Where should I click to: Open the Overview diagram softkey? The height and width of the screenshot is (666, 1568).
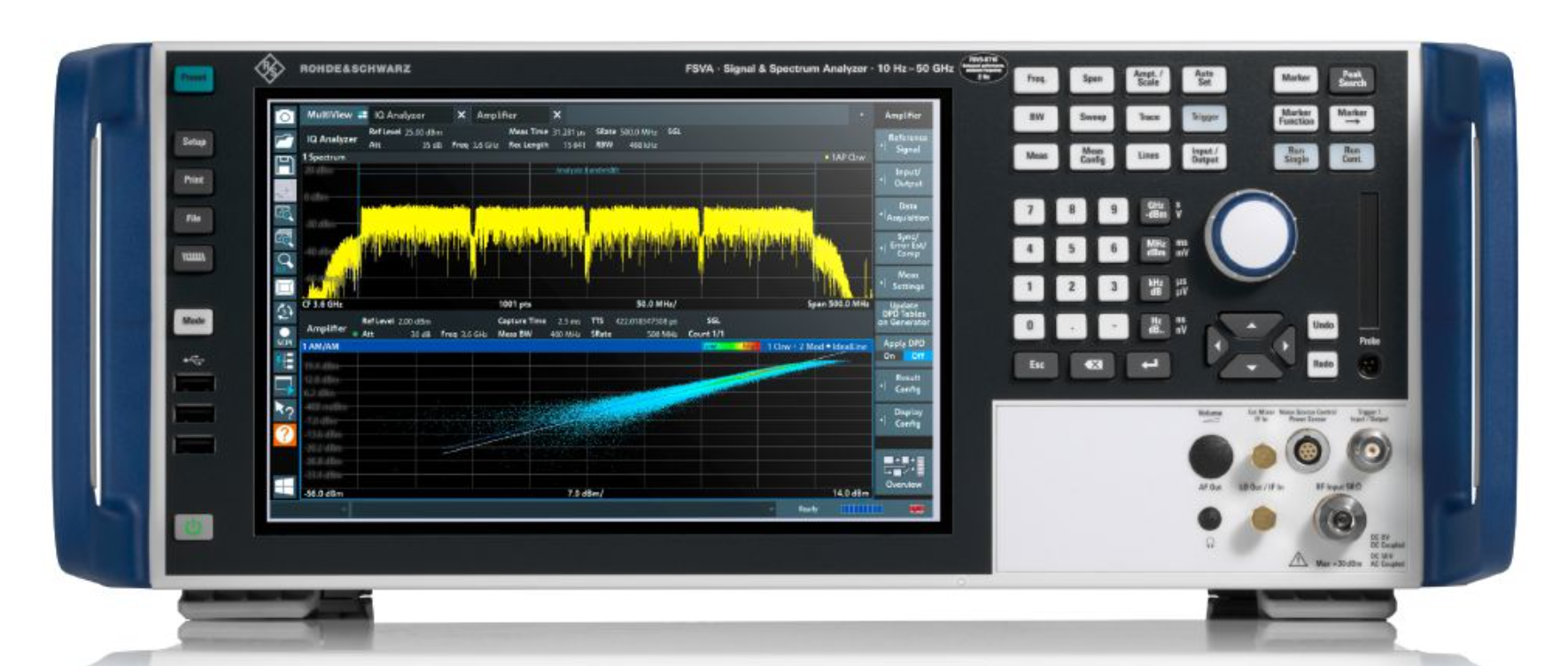click(904, 472)
